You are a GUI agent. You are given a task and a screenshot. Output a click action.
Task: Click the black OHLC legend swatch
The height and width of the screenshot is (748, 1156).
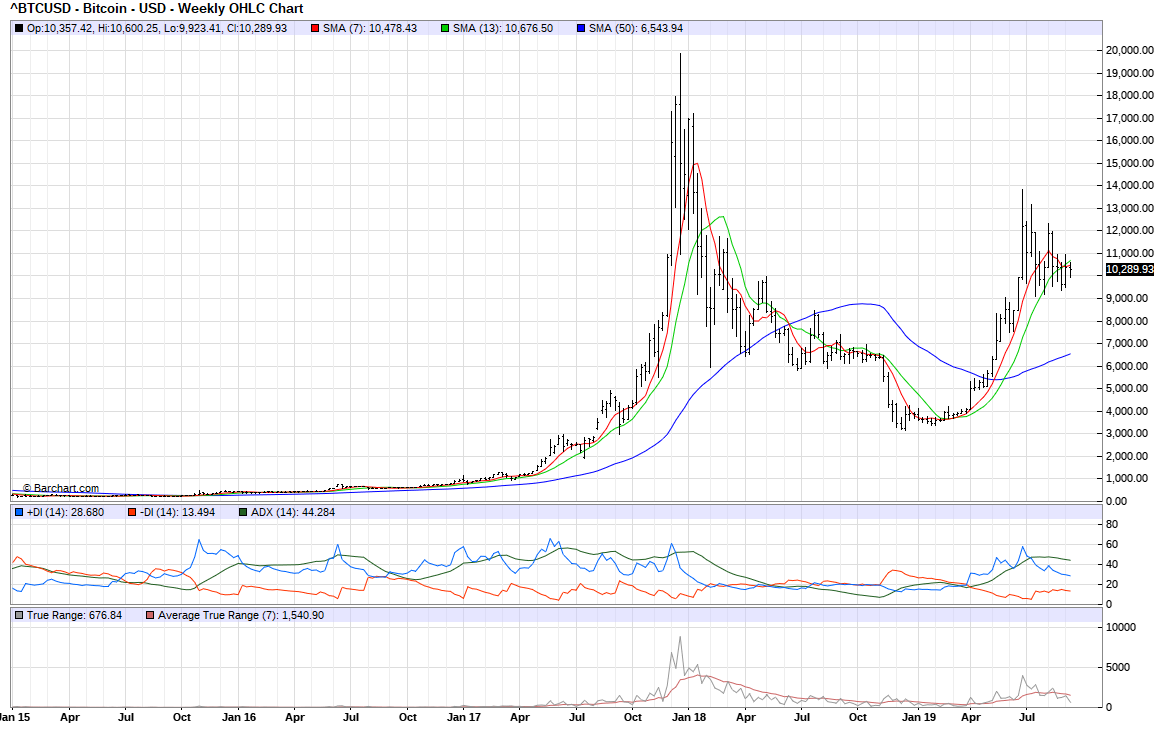[19, 28]
